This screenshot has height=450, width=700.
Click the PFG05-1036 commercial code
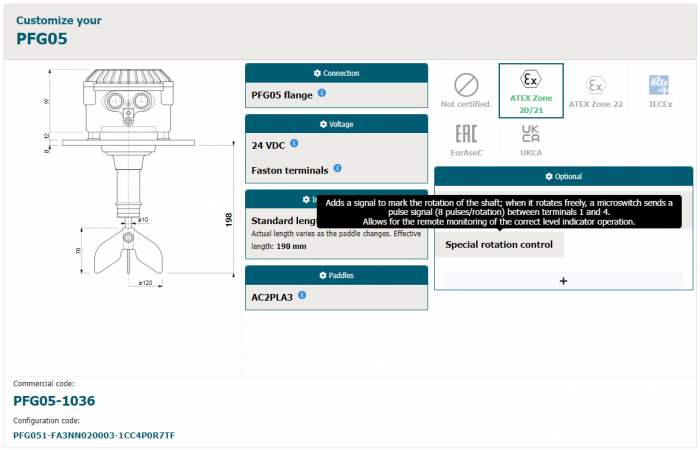click(54, 400)
